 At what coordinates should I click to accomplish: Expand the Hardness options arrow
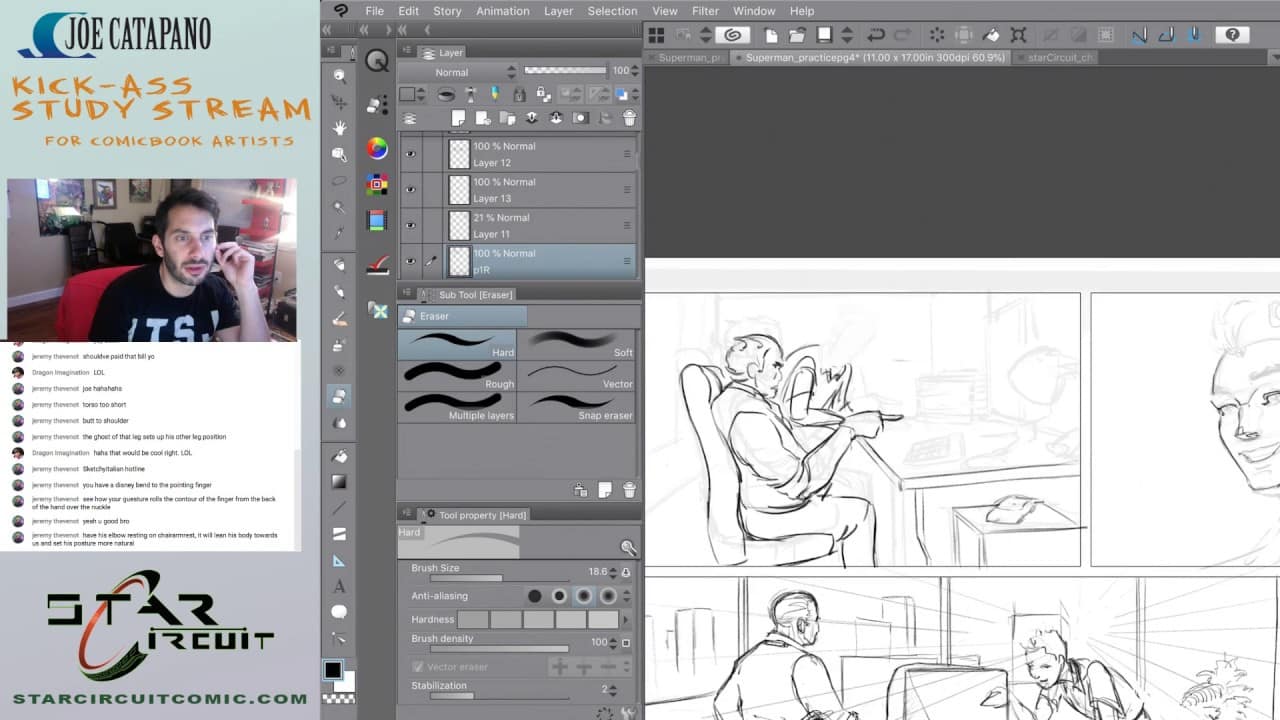(626, 620)
